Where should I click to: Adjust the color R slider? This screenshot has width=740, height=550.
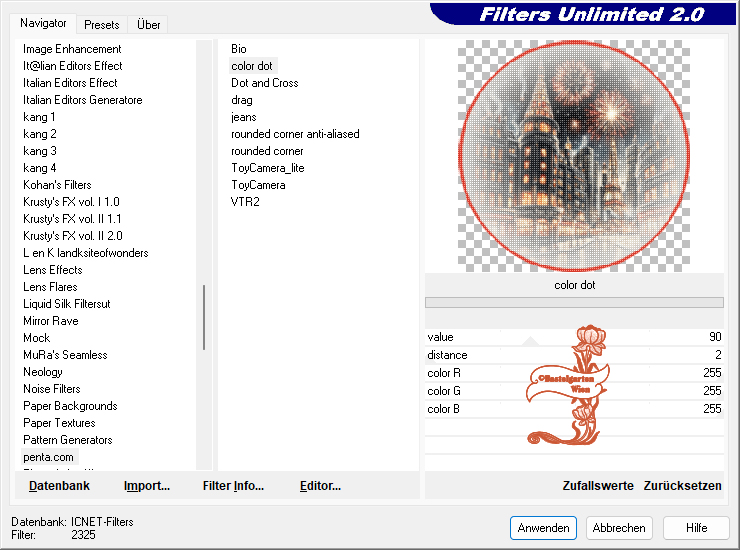[574, 372]
